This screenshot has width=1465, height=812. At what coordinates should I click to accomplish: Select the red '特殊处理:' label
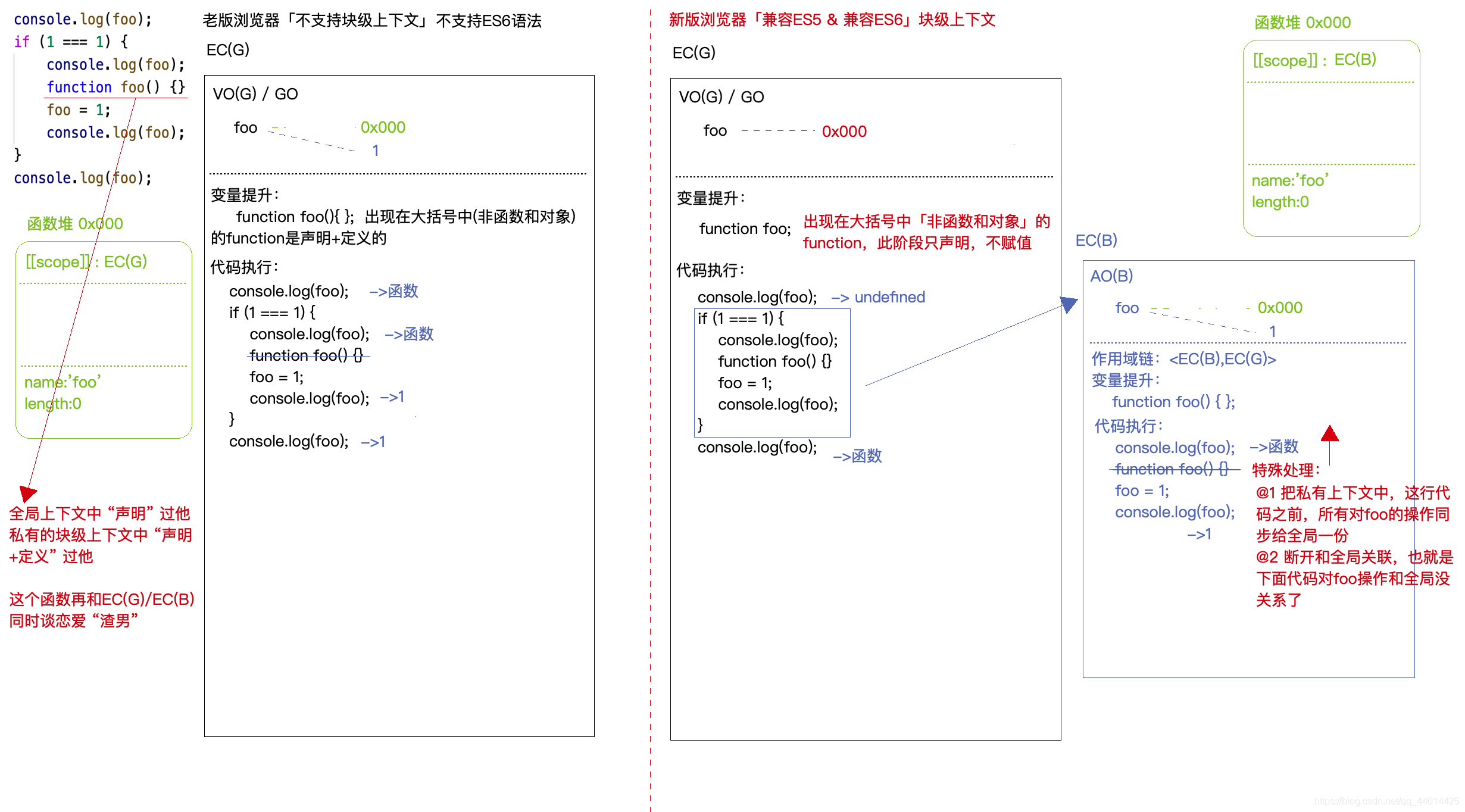point(1286,470)
